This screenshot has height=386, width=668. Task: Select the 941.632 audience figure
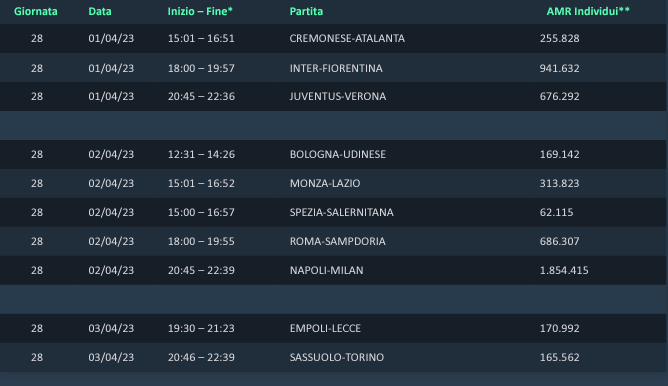[x=559, y=68]
